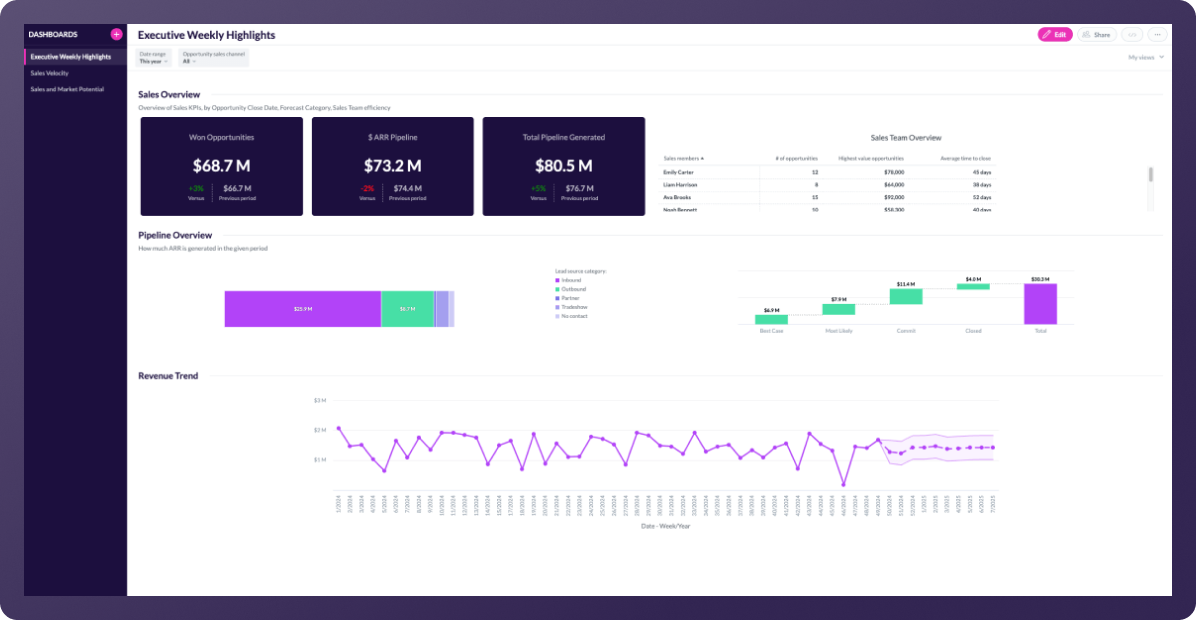Click the plus icon next to DASHBOARDS
The width and height of the screenshot is (1196, 620).
tap(117, 34)
